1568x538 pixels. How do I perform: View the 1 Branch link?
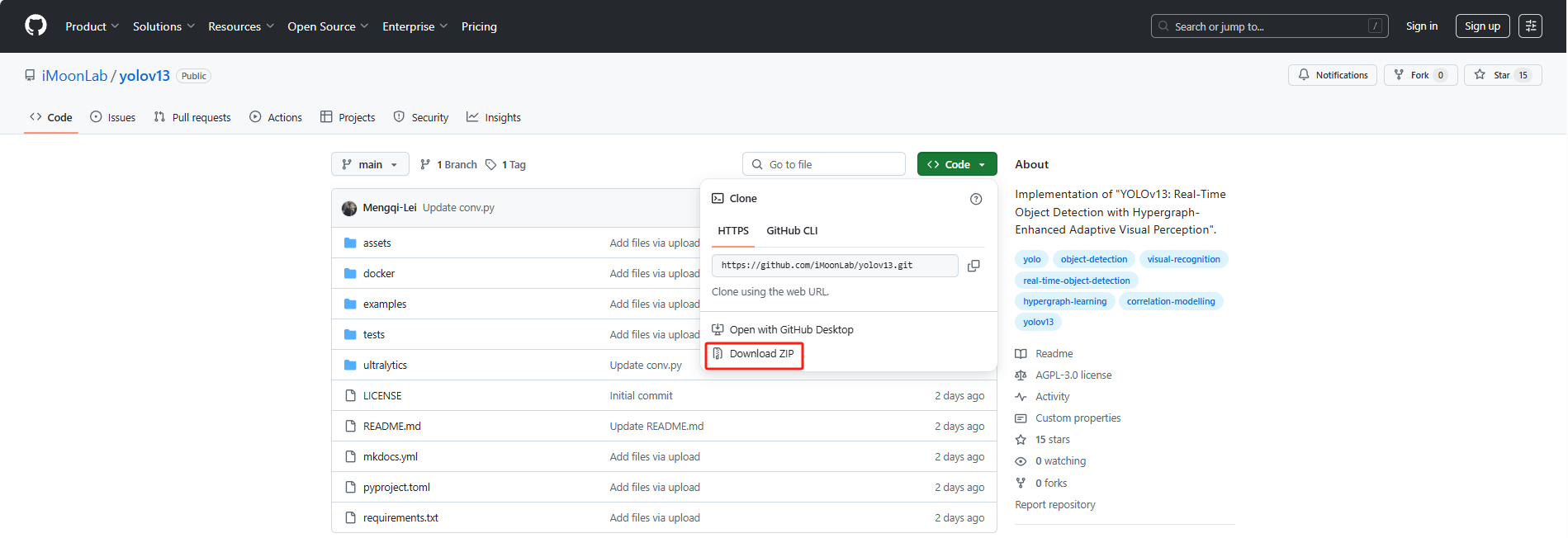(448, 165)
